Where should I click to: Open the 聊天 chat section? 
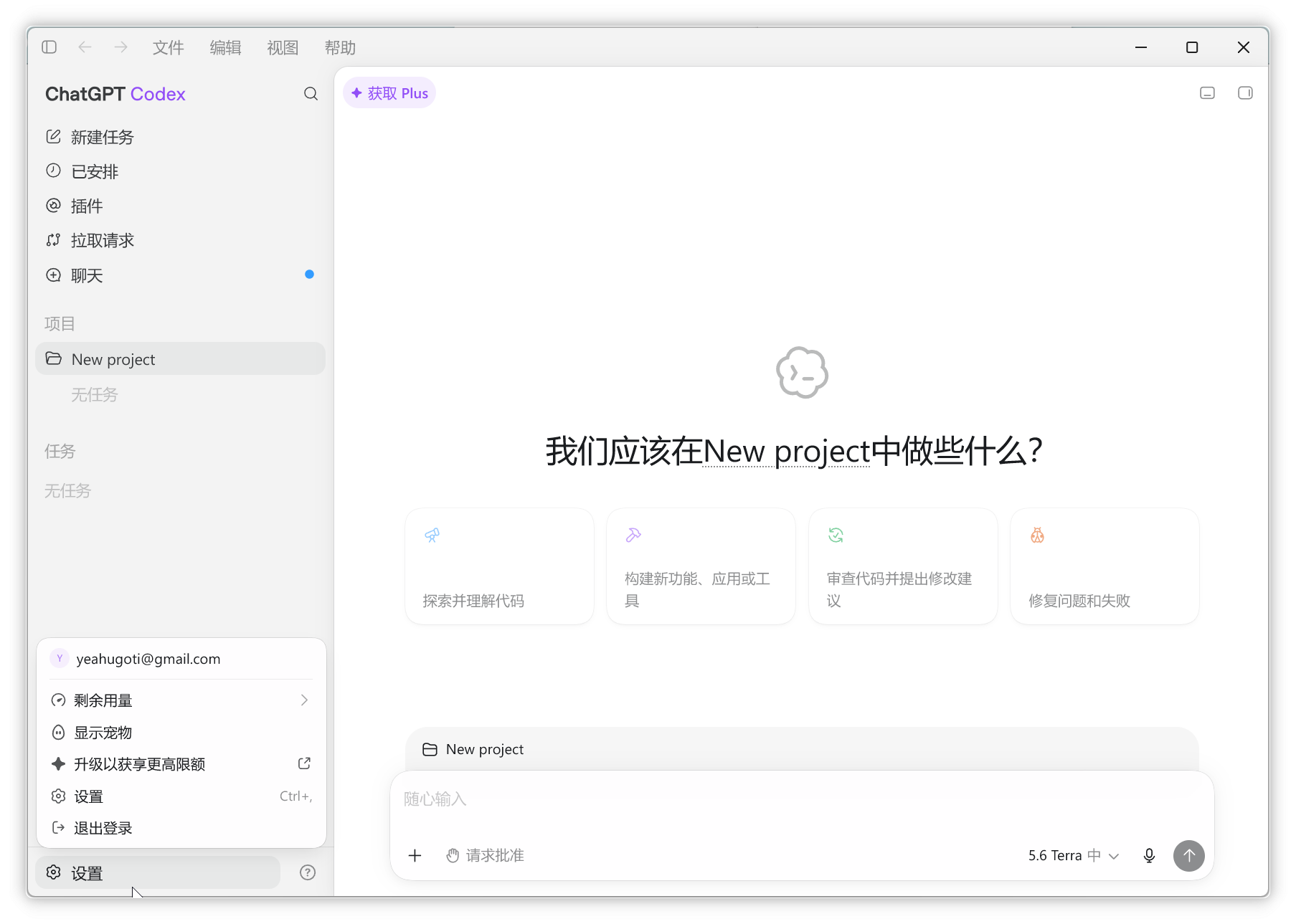coord(180,275)
